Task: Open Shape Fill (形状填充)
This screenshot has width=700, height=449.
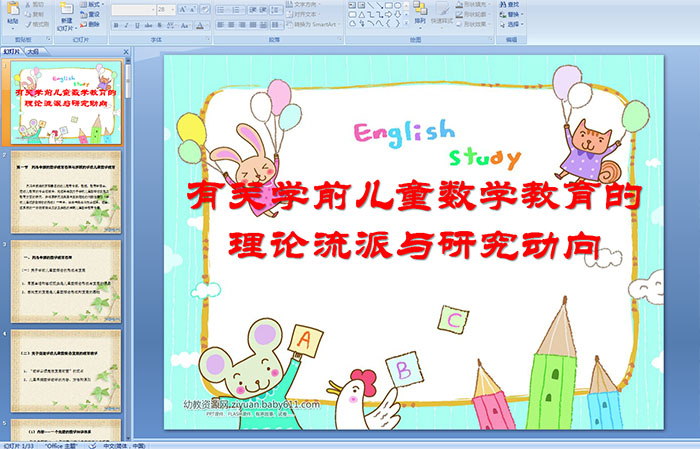Action: (474, 4)
